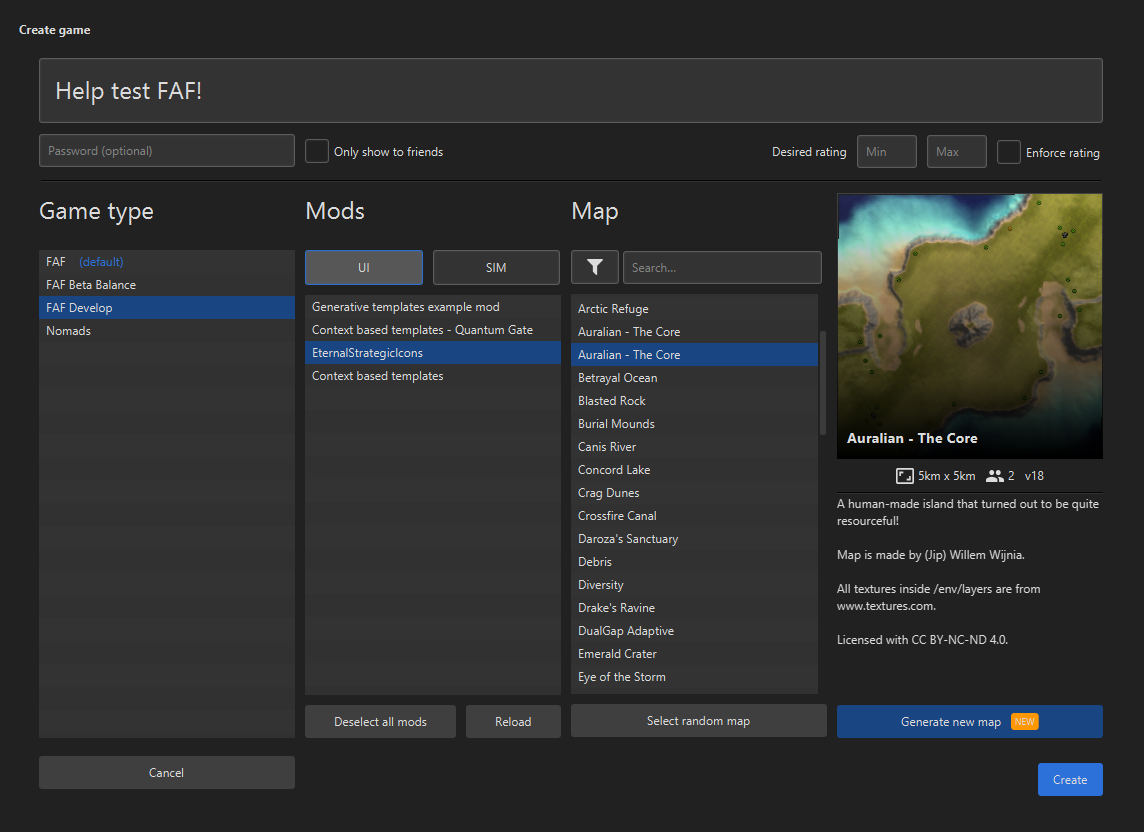
Task: Choose Emerald Crater map
Action: (x=695, y=653)
